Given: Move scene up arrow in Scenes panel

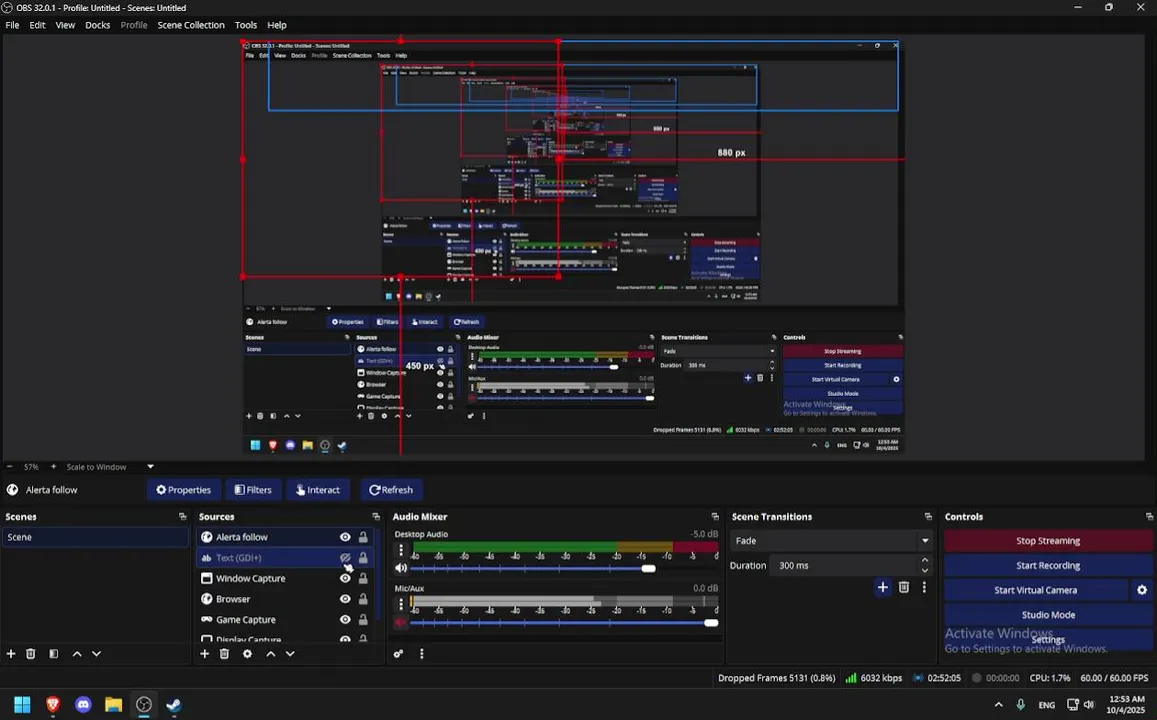Looking at the screenshot, I should pos(77,654).
